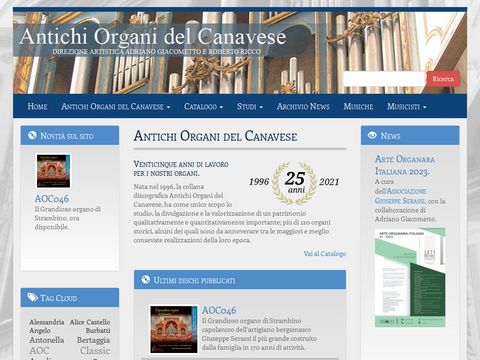Click the Direzione Artistica Adriano Giacometto subtitle

pos(157,52)
